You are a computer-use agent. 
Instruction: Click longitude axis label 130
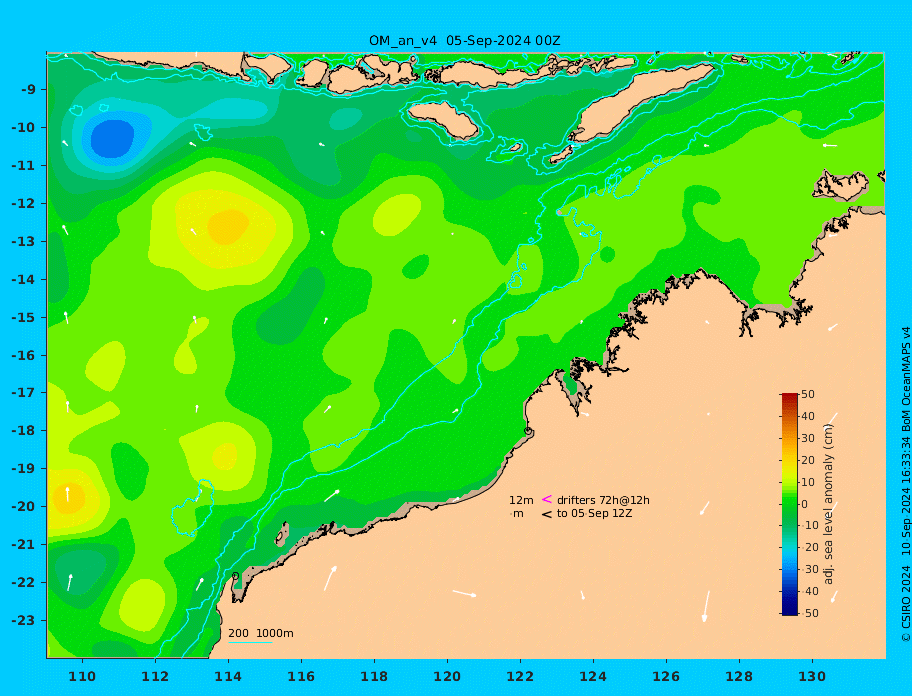tap(812, 676)
